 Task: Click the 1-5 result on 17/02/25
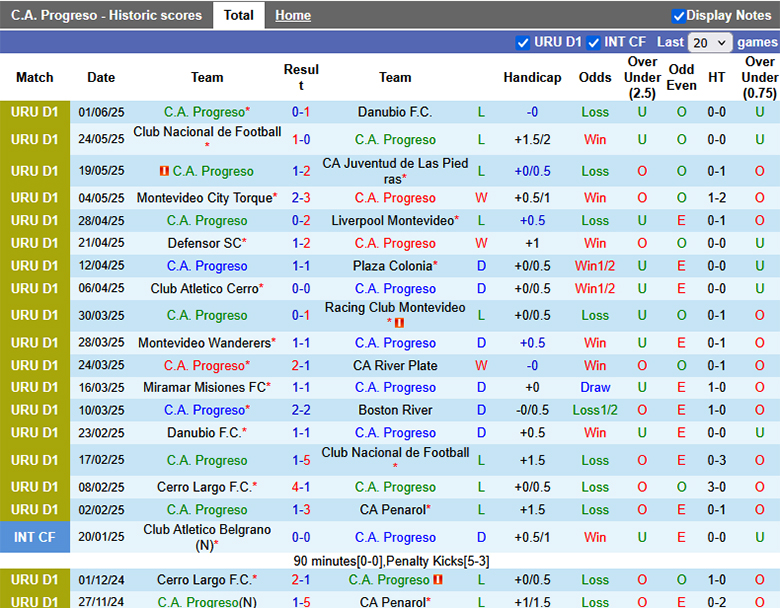point(301,460)
